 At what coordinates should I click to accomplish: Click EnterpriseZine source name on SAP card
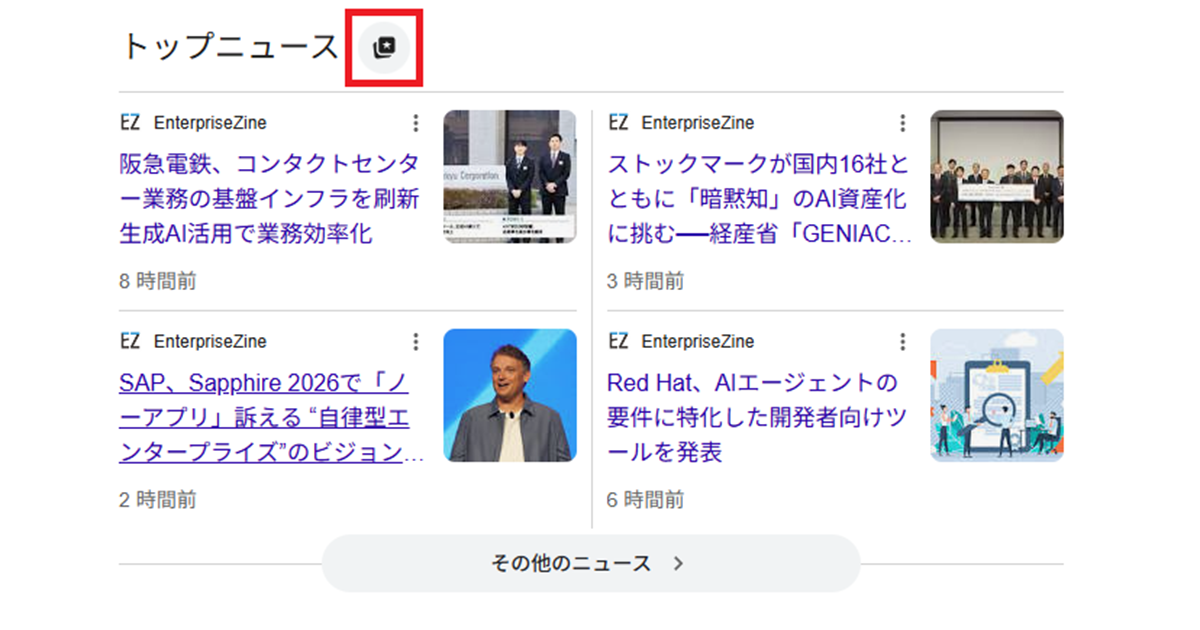[x=210, y=342]
